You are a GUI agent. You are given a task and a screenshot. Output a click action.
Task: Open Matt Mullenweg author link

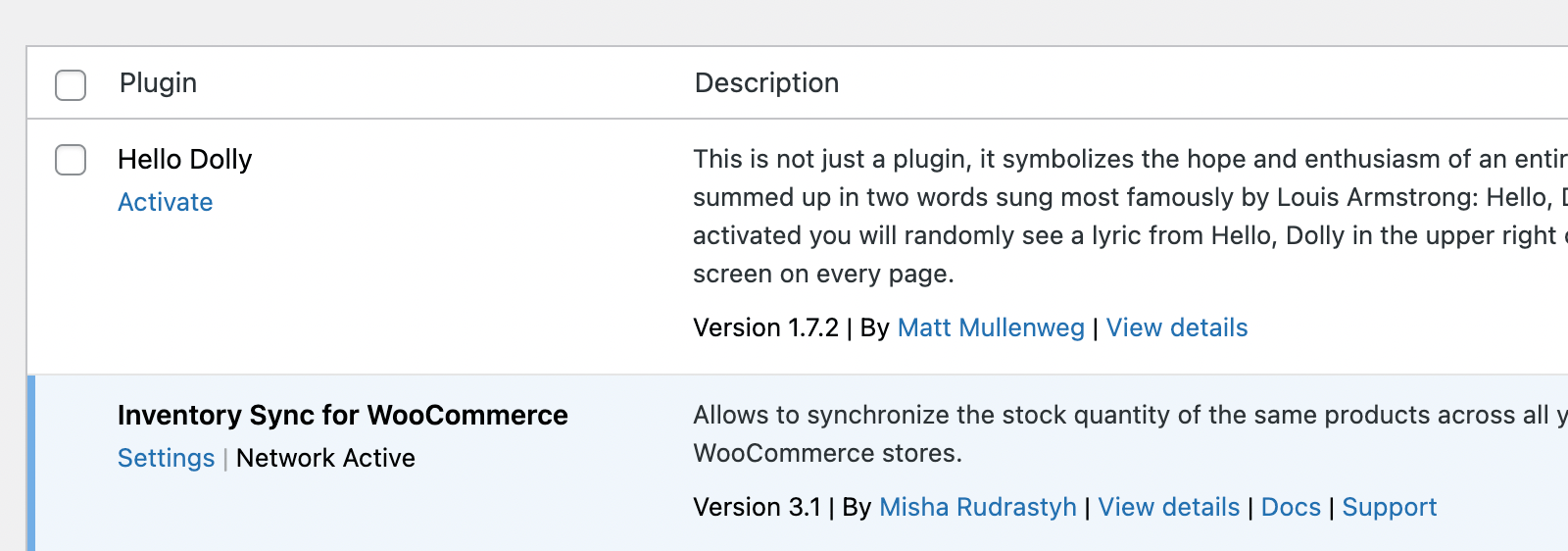[x=991, y=327]
